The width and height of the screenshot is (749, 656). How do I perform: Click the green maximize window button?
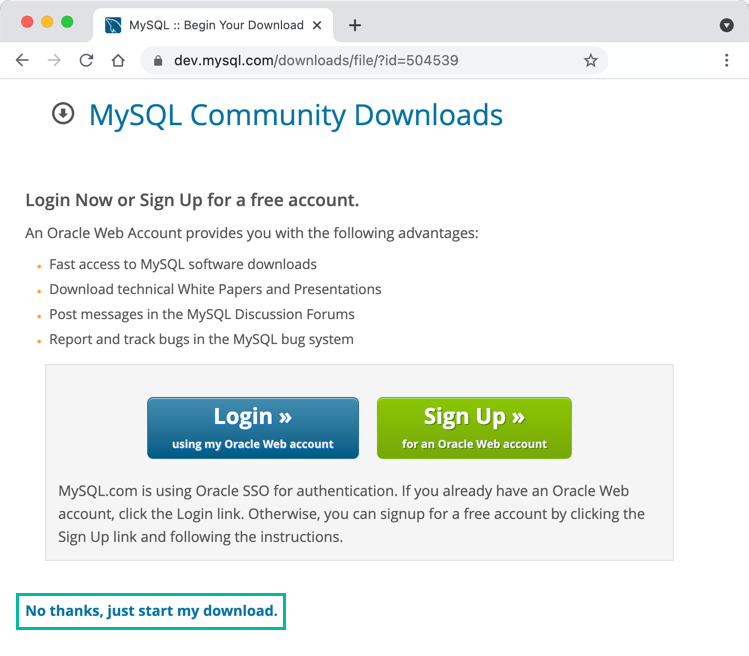pos(67,22)
